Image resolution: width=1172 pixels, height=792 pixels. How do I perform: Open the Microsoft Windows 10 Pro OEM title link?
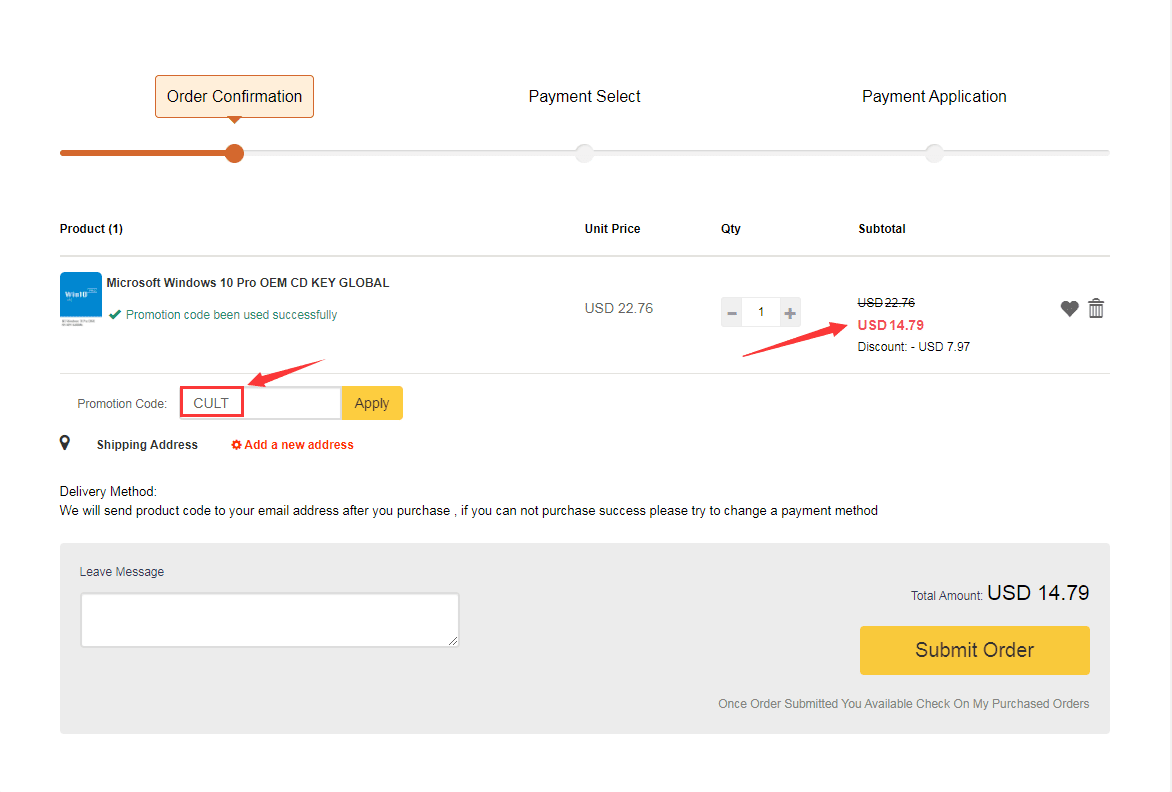pos(248,283)
